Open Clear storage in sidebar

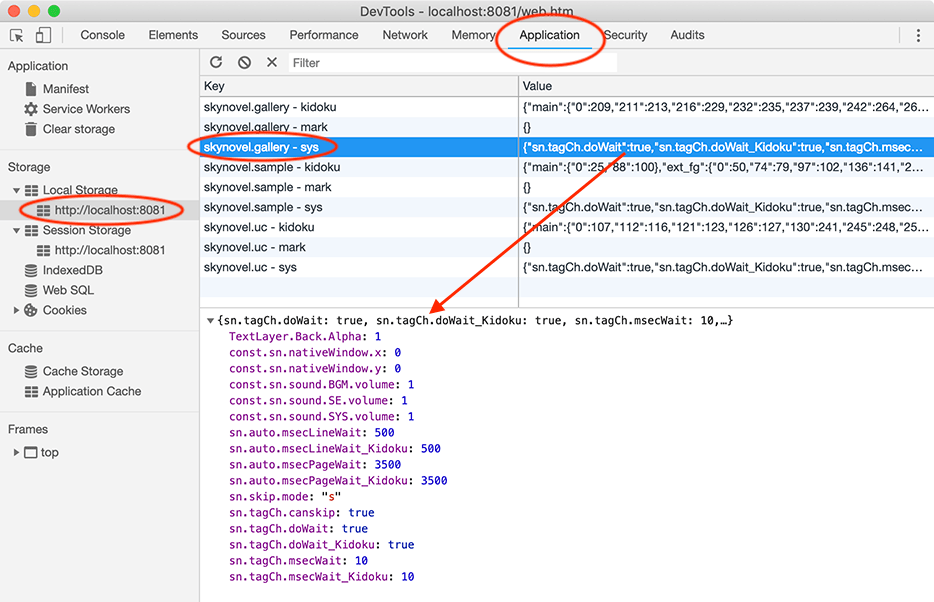[79, 129]
